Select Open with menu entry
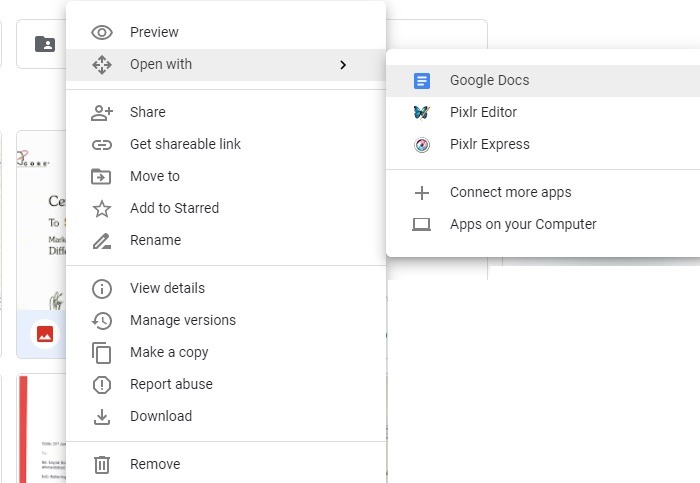 [226, 65]
